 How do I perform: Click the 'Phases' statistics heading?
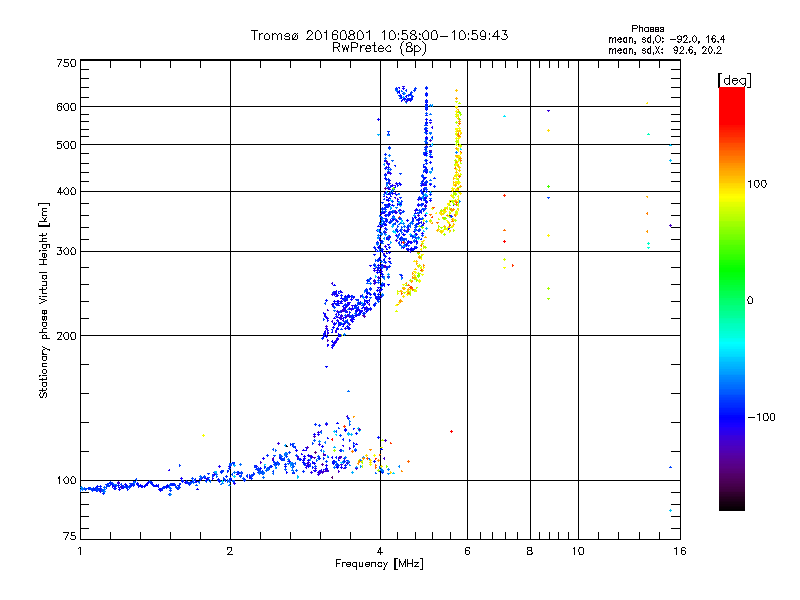click(x=647, y=29)
